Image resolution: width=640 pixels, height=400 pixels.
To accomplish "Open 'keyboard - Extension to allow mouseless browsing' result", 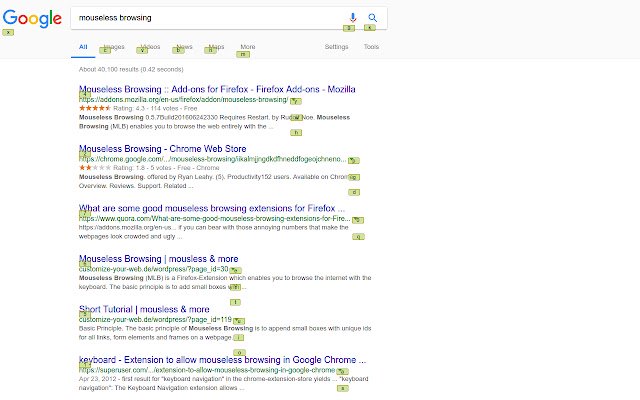I will click(x=222, y=360).
